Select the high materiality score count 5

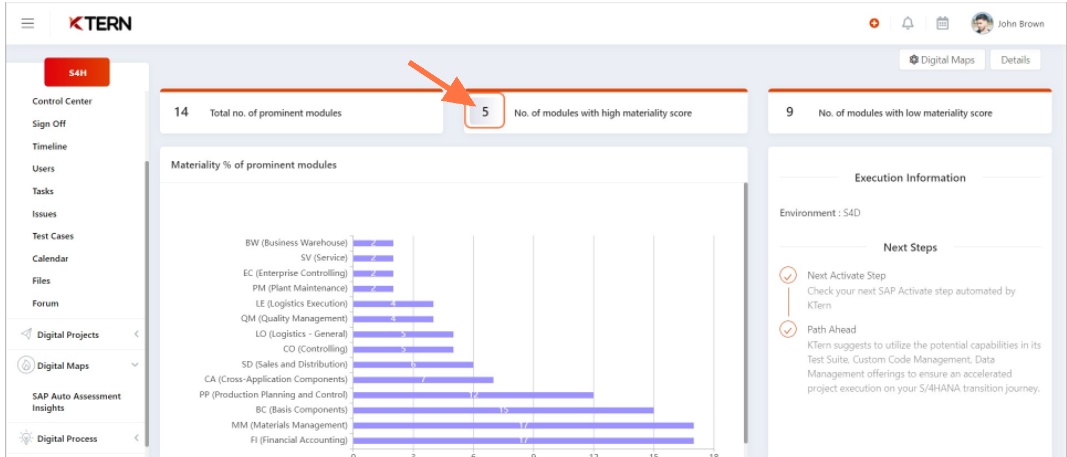pyautogui.click(x=485, y=112)
